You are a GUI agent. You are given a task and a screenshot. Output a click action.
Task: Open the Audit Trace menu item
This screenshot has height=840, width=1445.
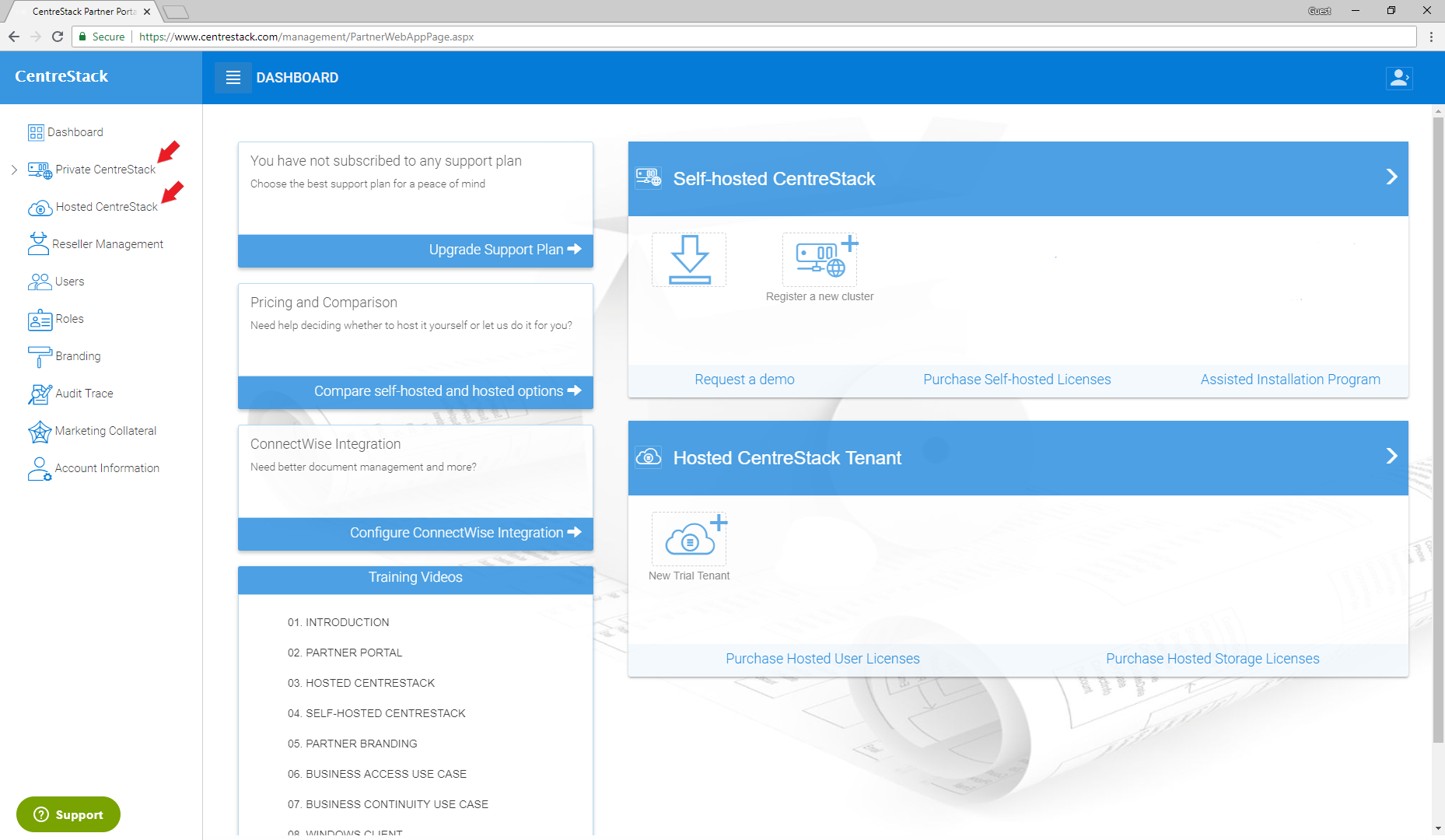click(x=84, y=394)
